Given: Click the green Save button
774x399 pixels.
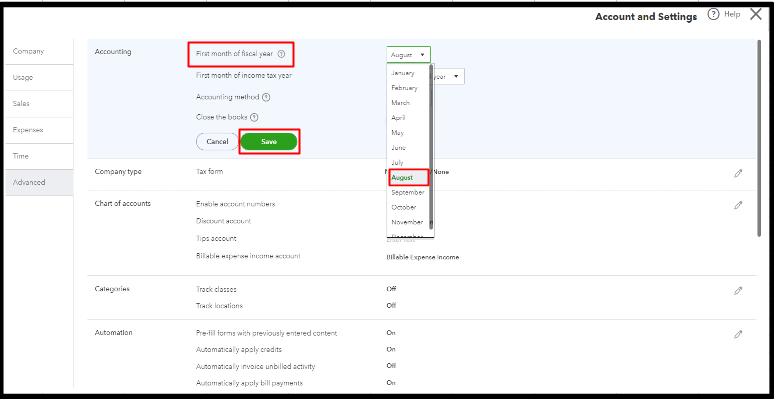Looking at the screenshot, I should 269,142.
